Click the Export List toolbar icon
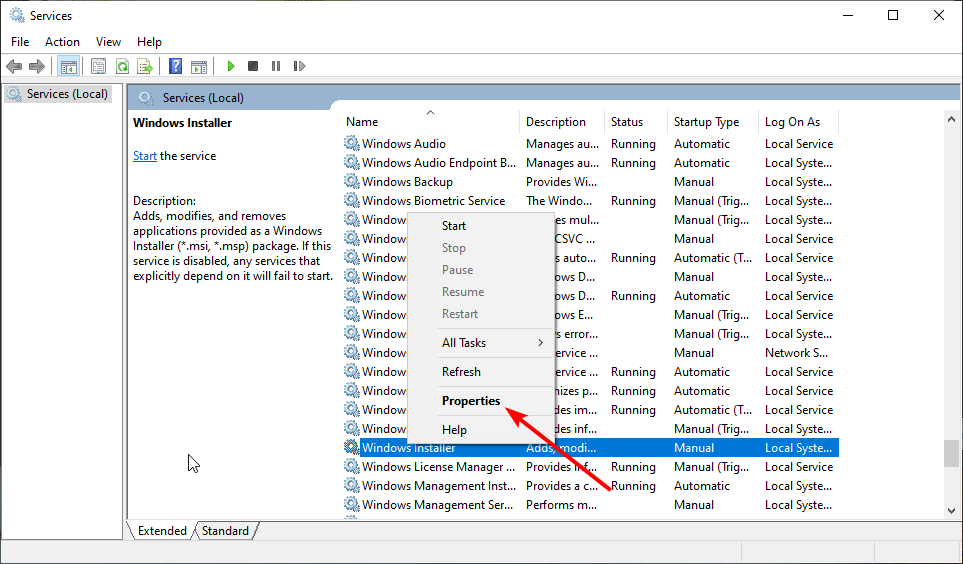The height and width of the screenshot is (564, 963). [x=145, y=67]
